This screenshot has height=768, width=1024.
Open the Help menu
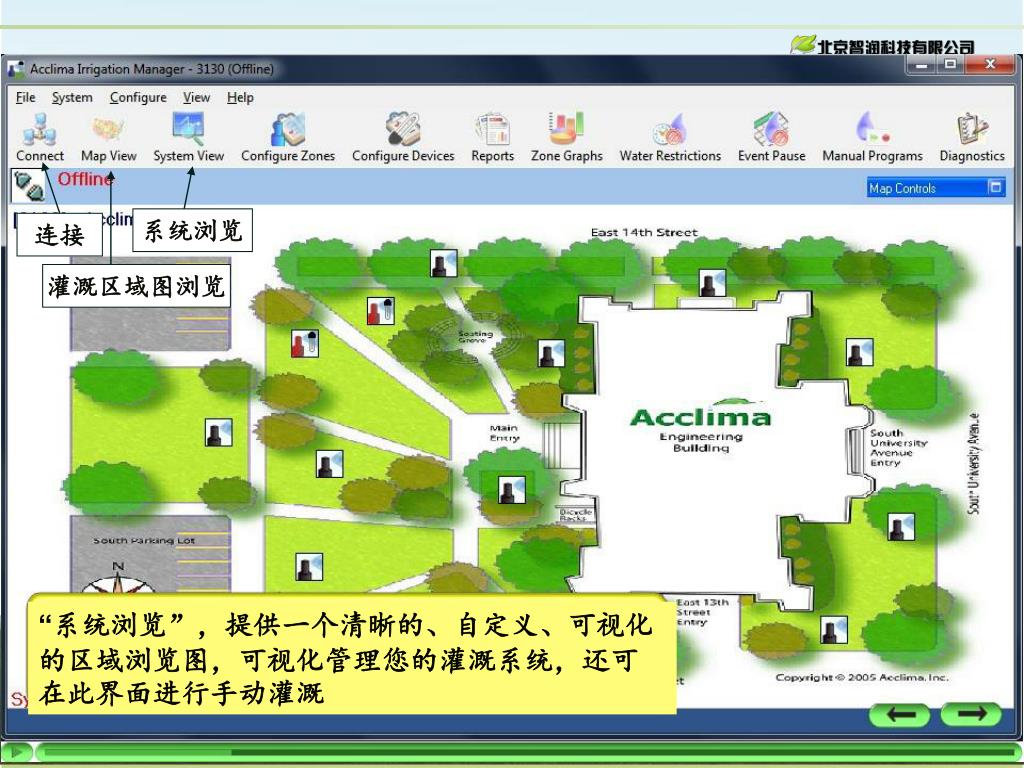click(240, 97)
